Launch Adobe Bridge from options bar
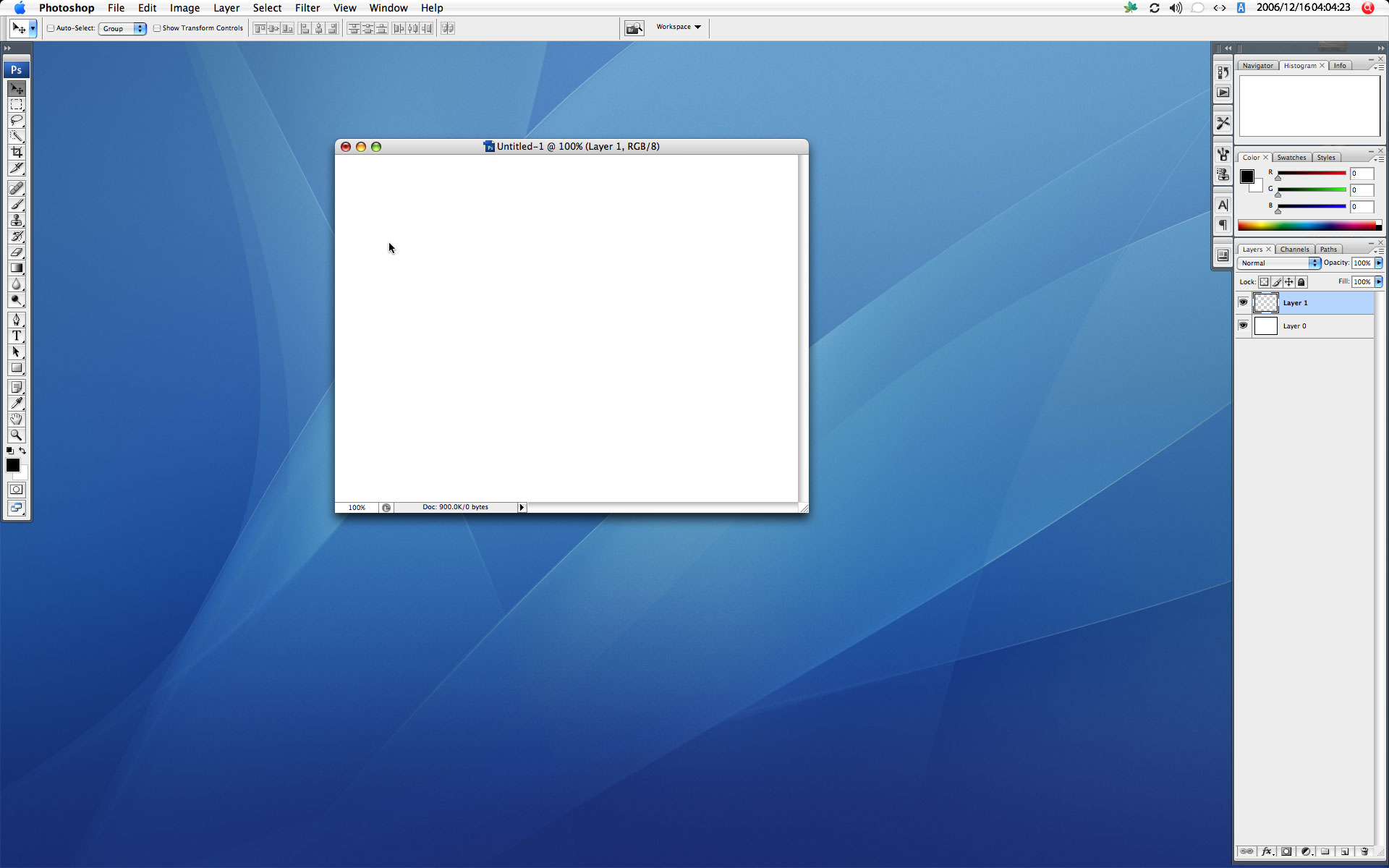This screenshot has height=868, width=1389. (634, 28)
